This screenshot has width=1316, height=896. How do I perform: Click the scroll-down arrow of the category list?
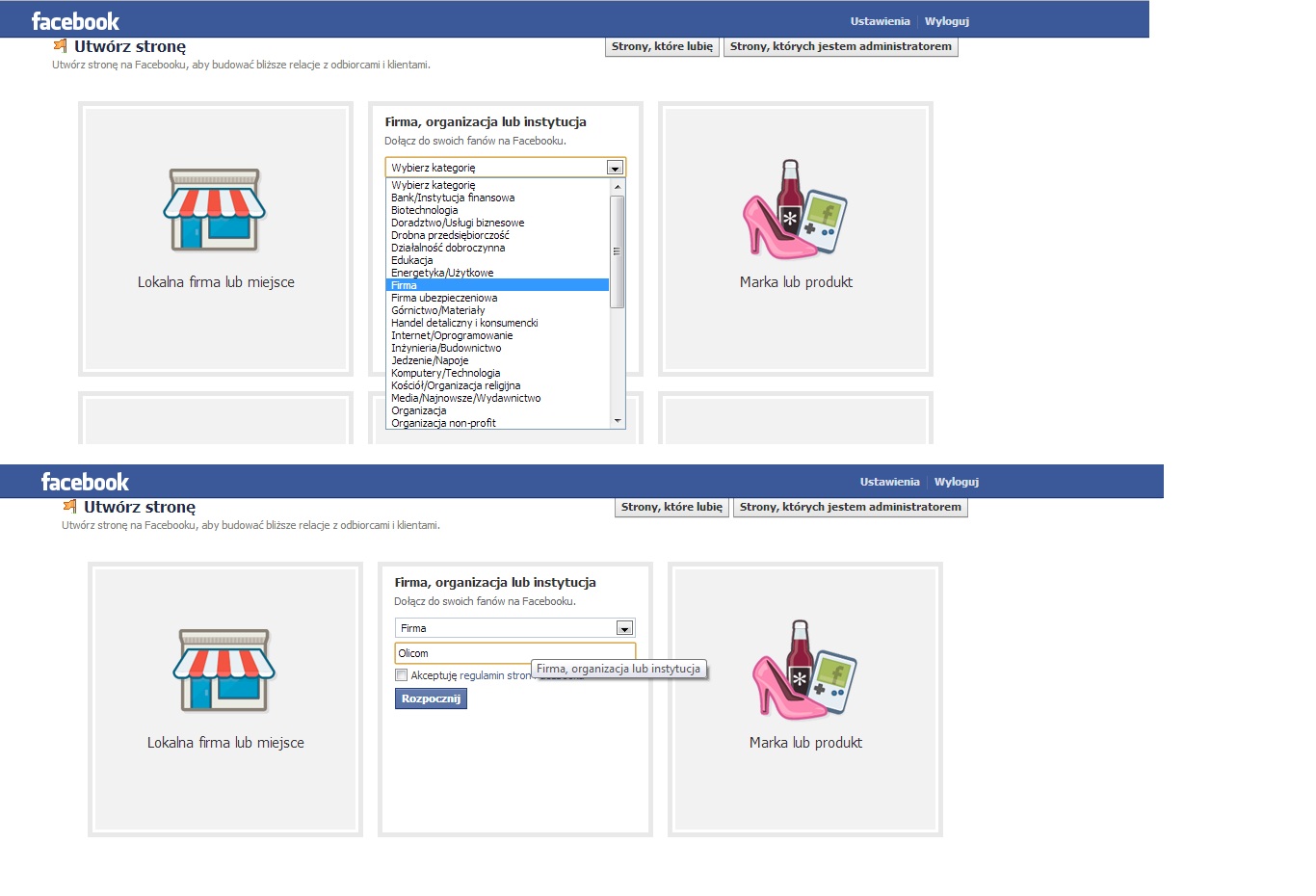(618, 421)
